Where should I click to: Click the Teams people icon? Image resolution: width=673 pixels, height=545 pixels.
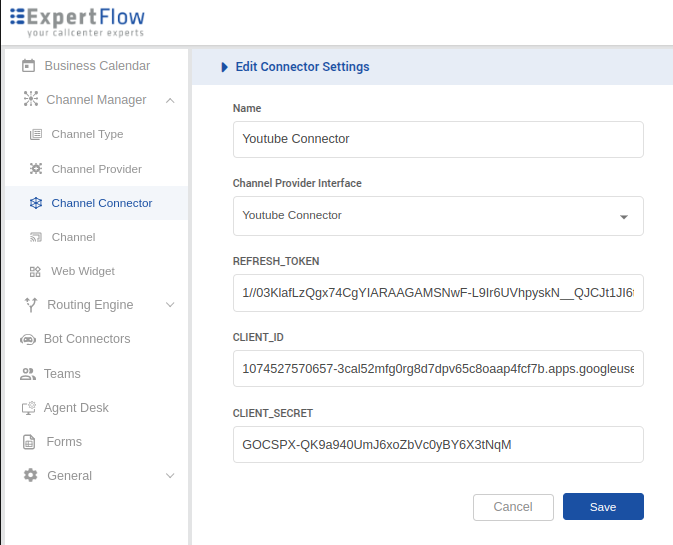[x=28, y=374]
